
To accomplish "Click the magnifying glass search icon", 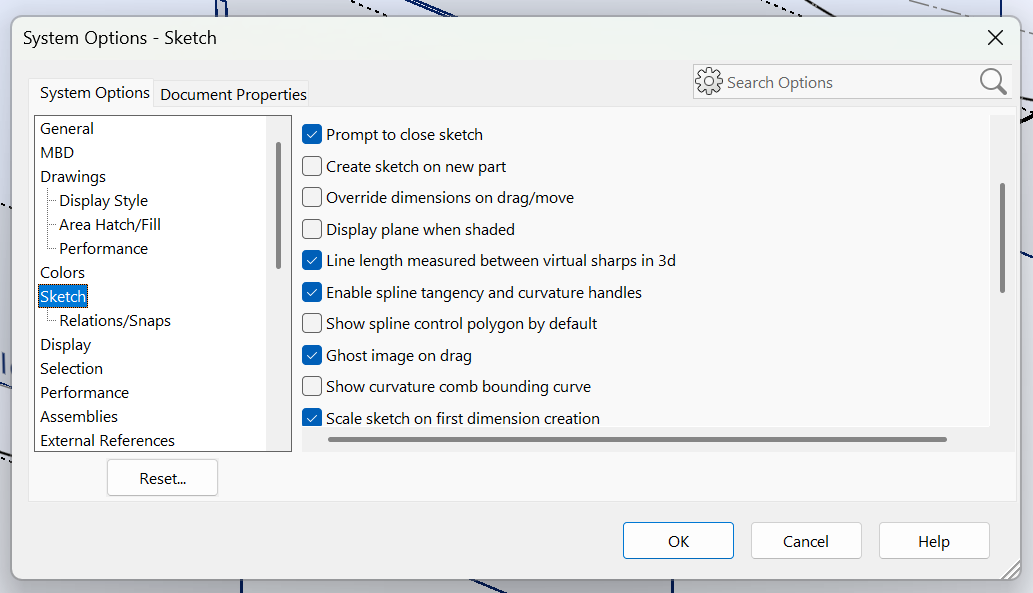I will 992,82.
